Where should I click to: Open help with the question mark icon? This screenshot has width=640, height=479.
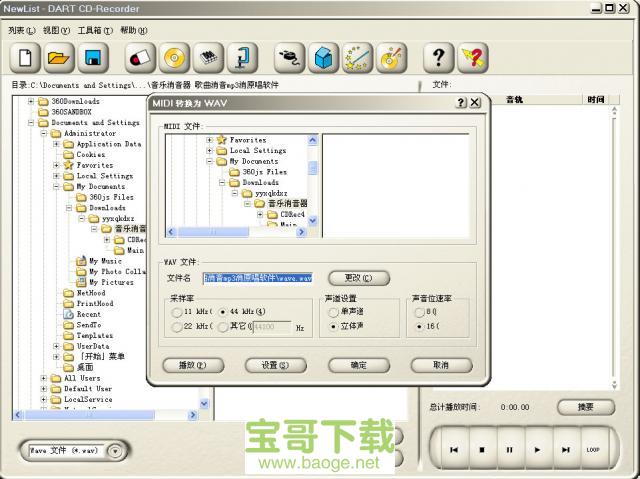[438, 58]
